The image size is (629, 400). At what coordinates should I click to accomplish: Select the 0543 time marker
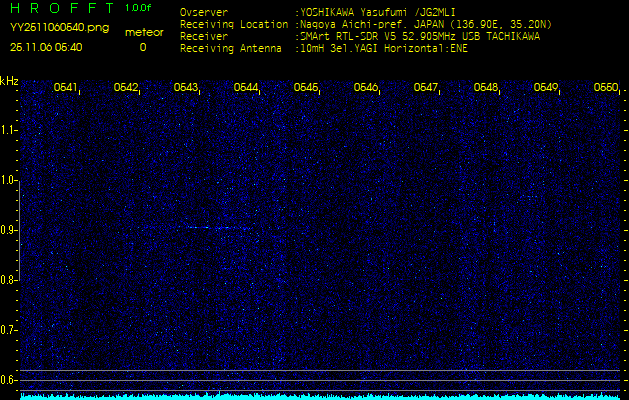tap(186, 88)
